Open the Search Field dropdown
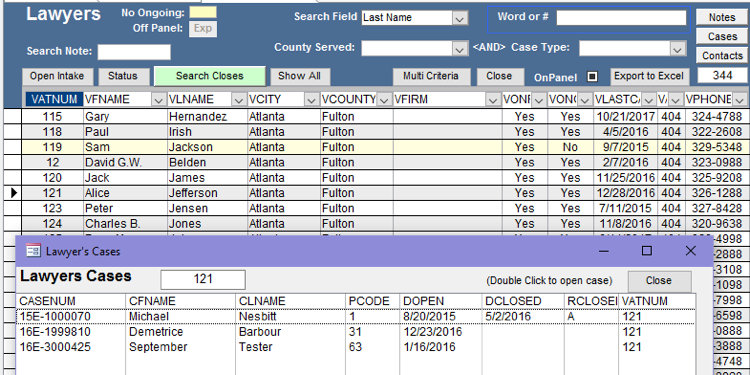The image size is (750, 375). point(459,18)
